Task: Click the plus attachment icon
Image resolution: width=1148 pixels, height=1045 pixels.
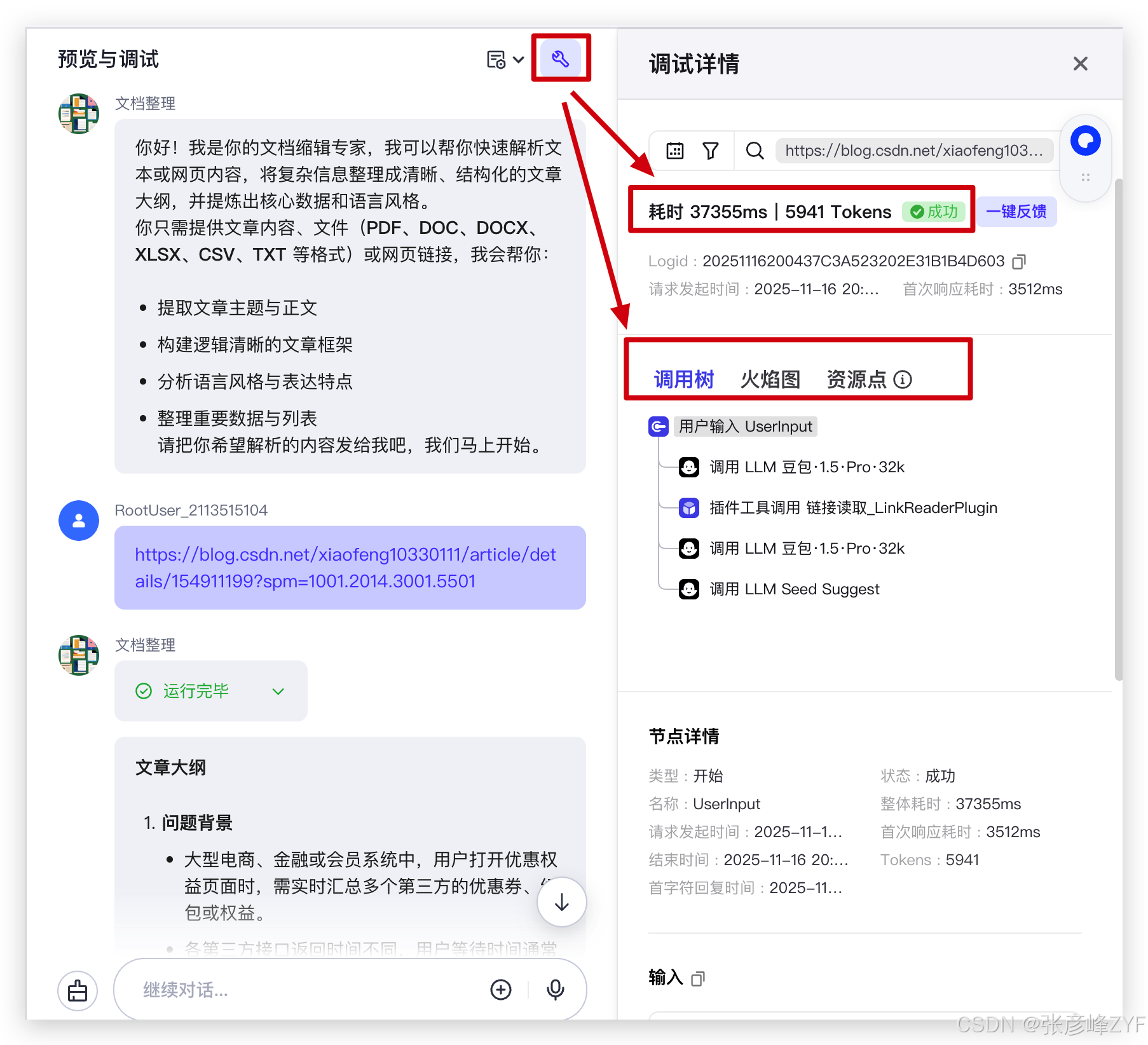Action: click(501, 990)
